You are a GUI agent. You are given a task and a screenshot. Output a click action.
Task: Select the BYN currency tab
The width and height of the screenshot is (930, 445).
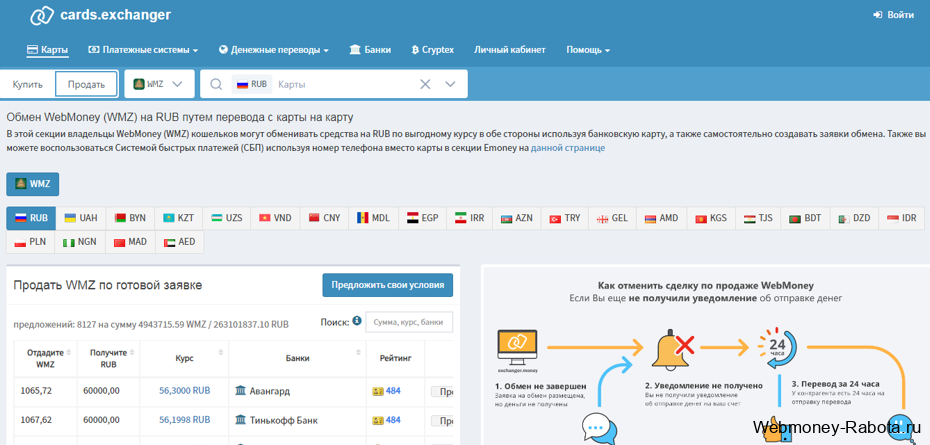click(130, 218)
